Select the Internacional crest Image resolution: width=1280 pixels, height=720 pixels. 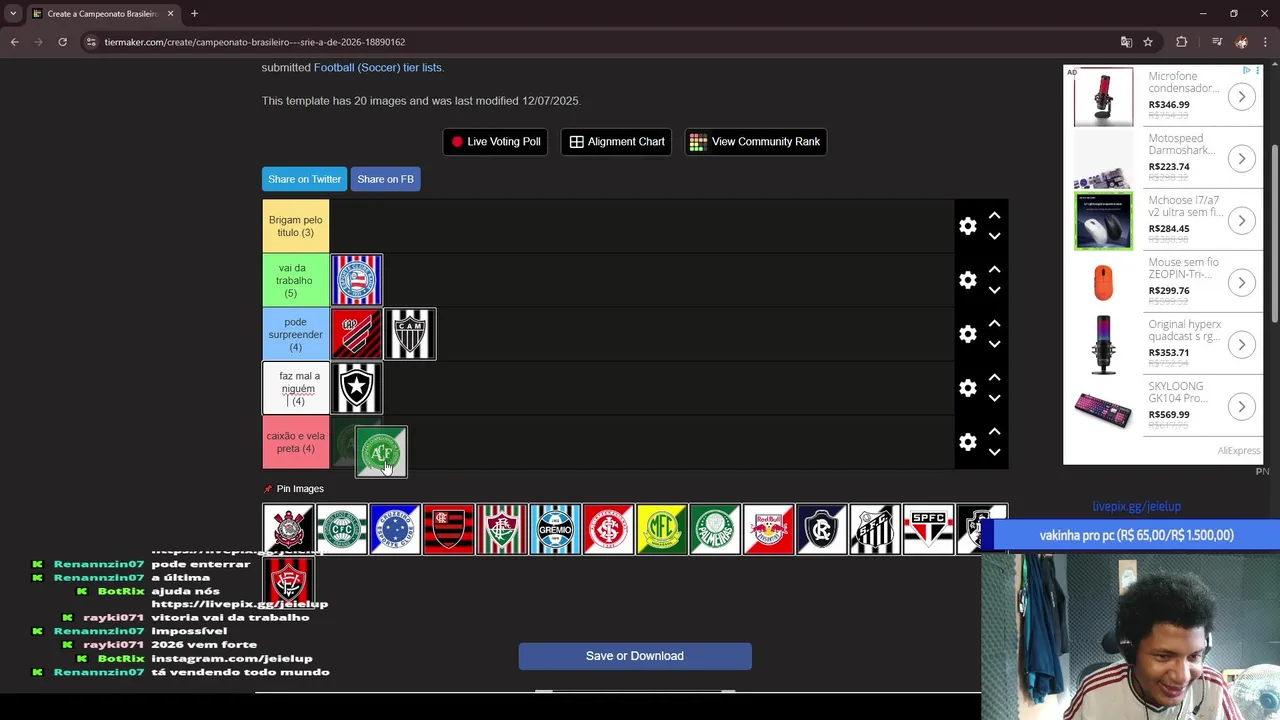click(608, 529)
